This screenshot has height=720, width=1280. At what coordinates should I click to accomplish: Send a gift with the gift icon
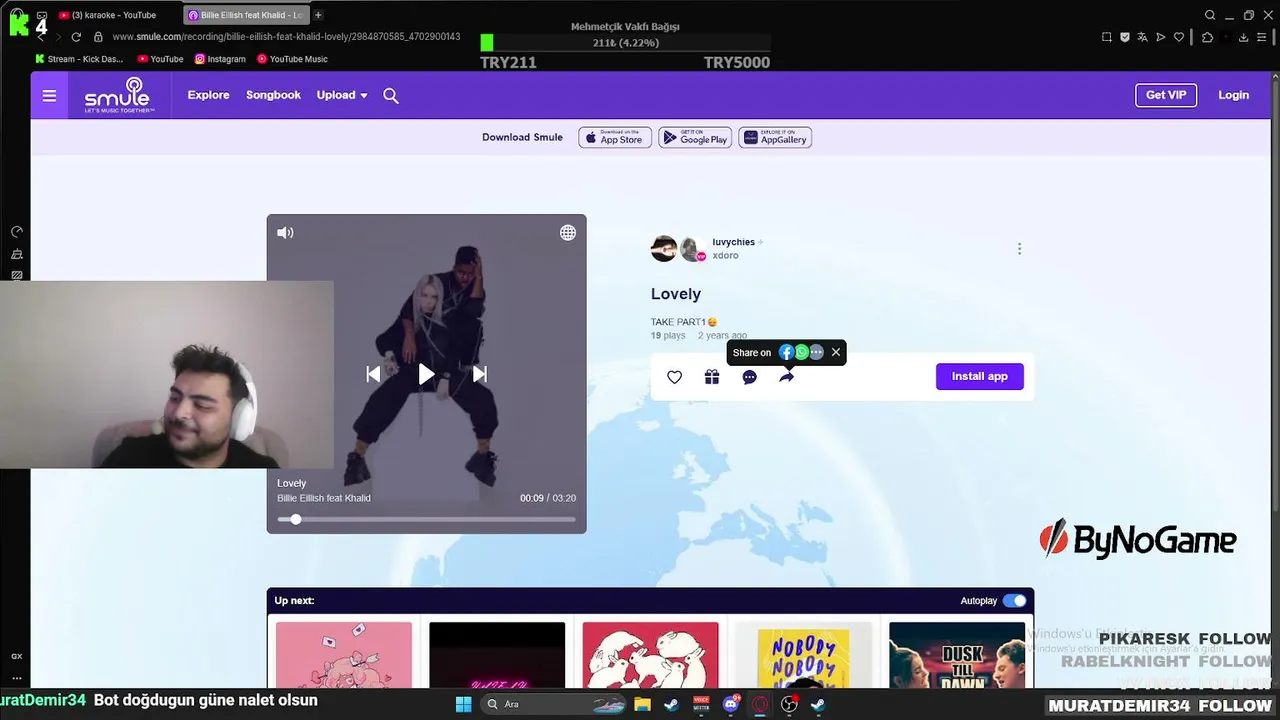pos(712,377)
